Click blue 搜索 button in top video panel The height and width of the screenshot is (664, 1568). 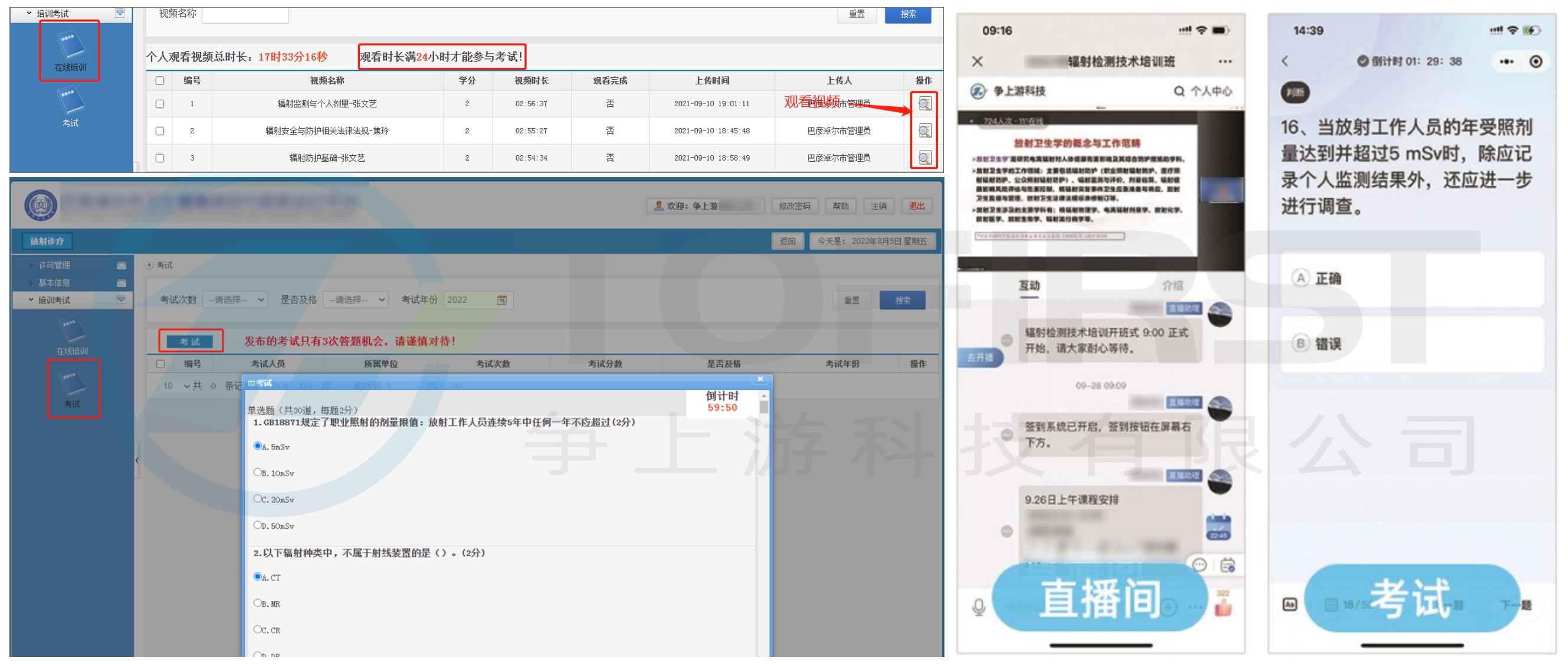pos(907,14)
